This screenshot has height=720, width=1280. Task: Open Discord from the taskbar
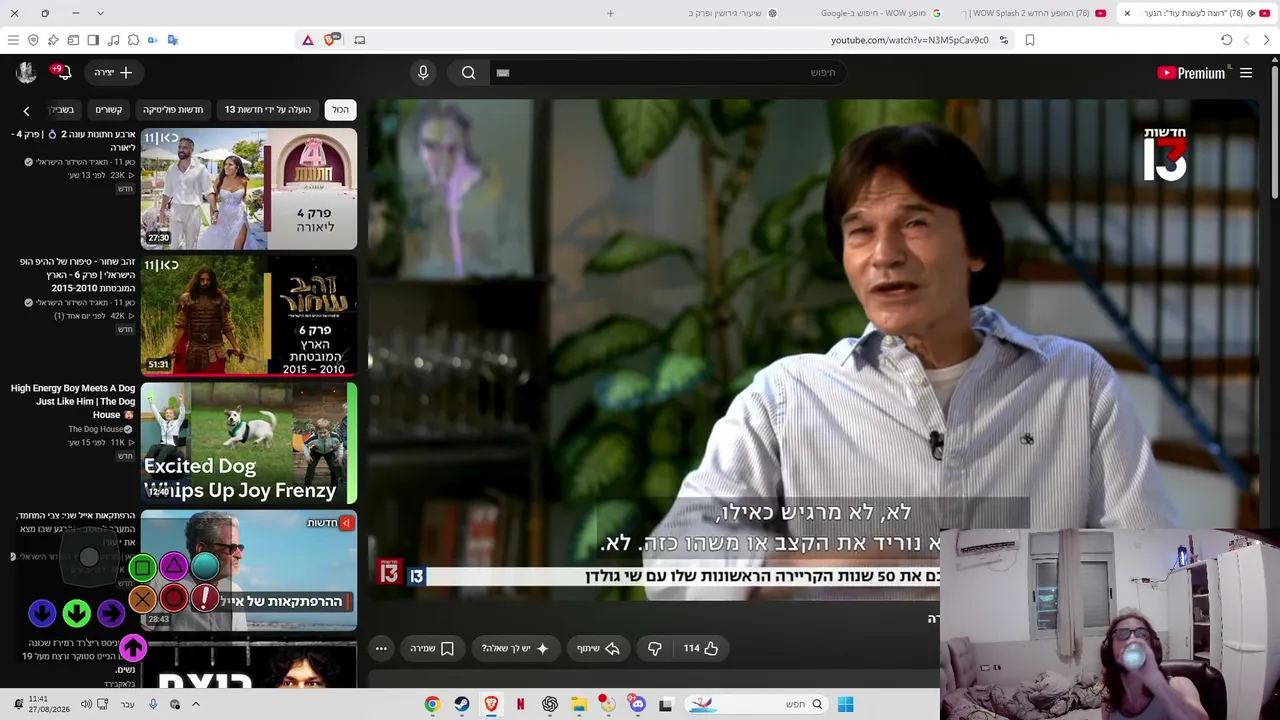[638, 704]
